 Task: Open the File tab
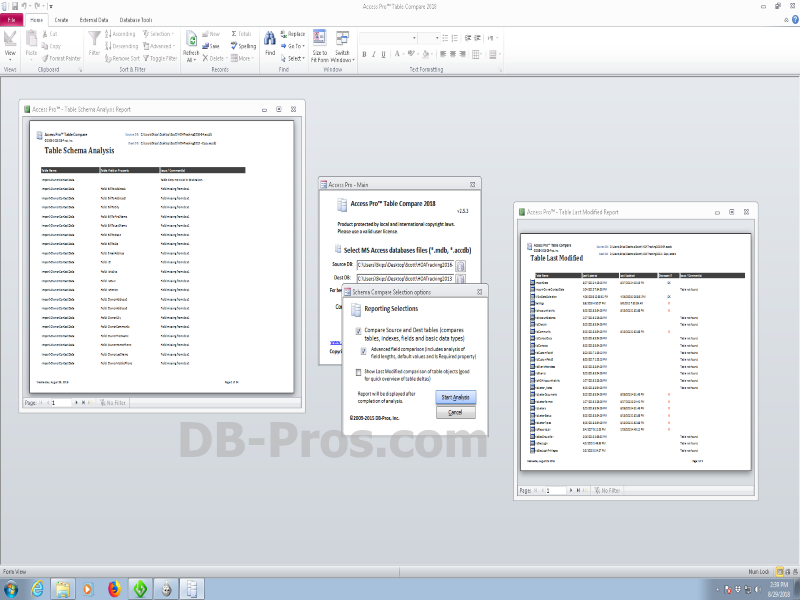point(11,20)
